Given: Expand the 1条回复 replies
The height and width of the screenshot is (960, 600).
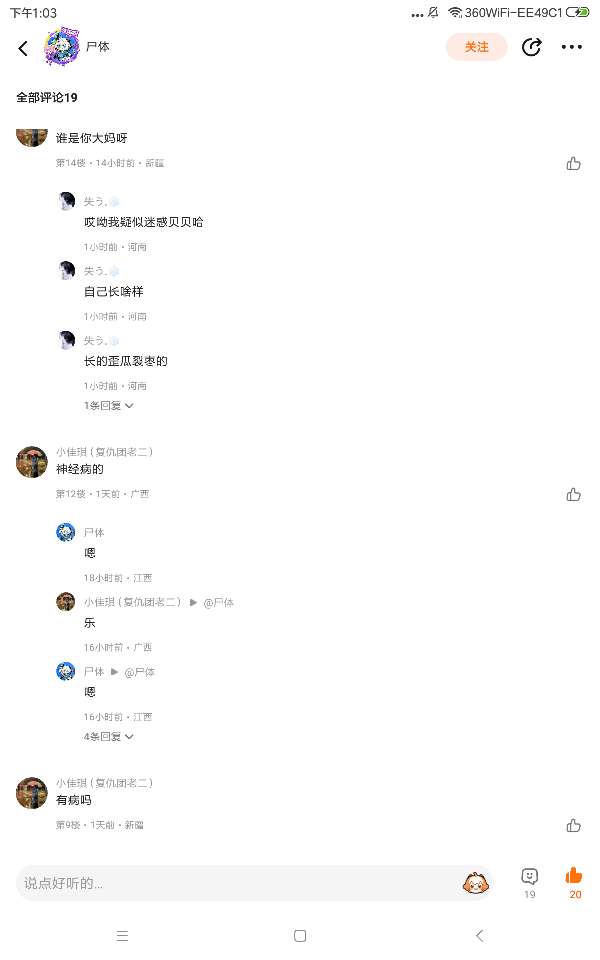Looking at the screenshot, I should [108, 405].
